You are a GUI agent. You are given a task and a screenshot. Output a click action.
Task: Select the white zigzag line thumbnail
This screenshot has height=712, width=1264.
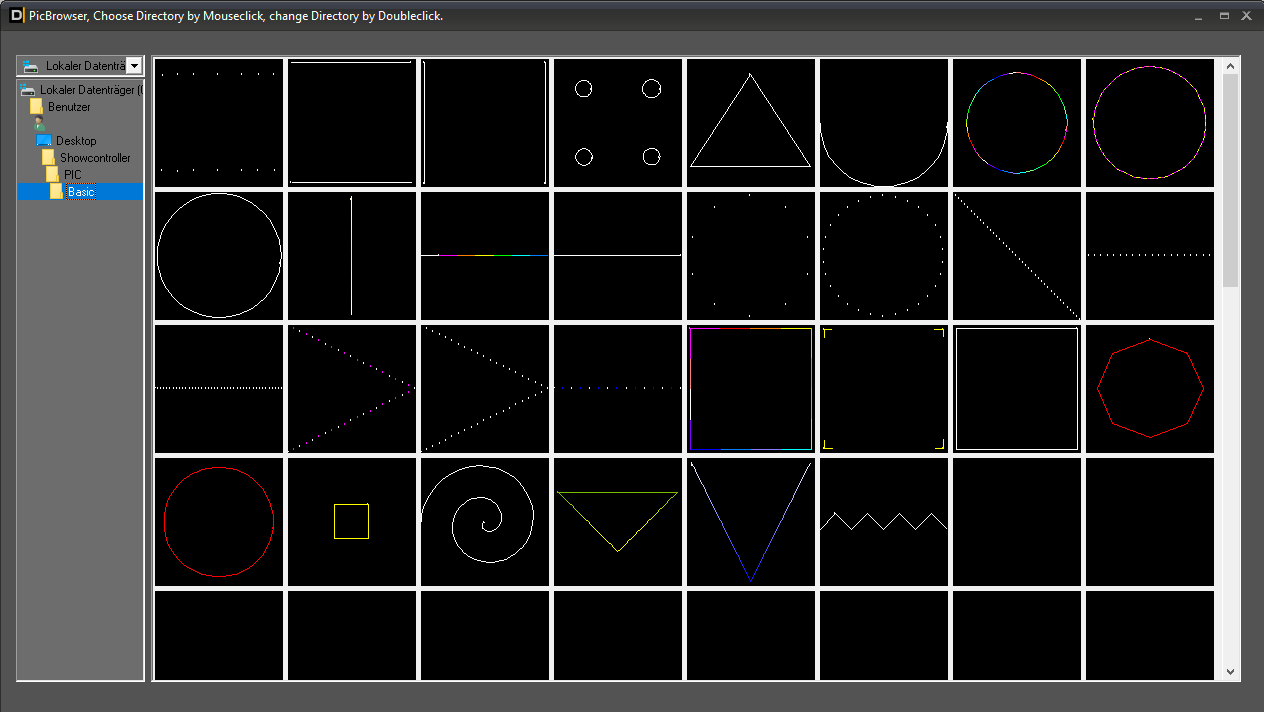coord(883,521)
